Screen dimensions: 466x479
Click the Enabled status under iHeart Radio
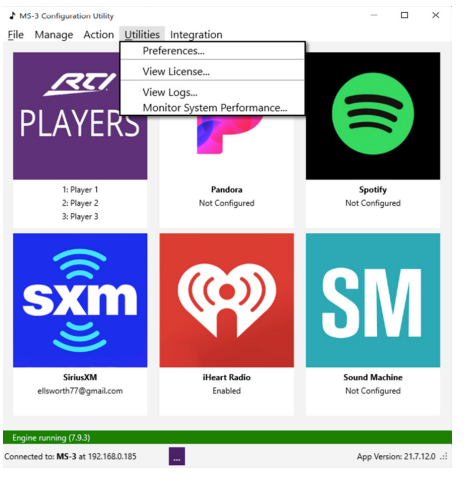pos(227,391)
